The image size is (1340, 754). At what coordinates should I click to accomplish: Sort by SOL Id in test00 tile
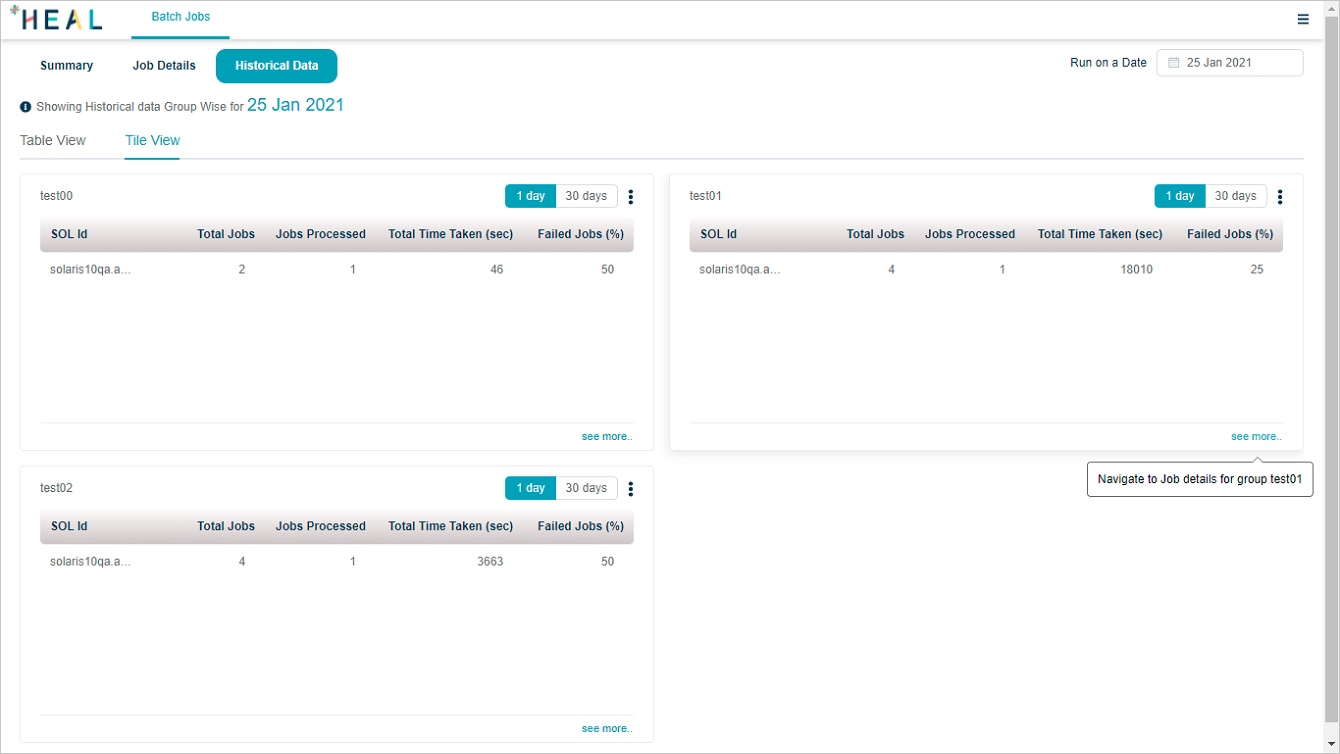(69, 235)
